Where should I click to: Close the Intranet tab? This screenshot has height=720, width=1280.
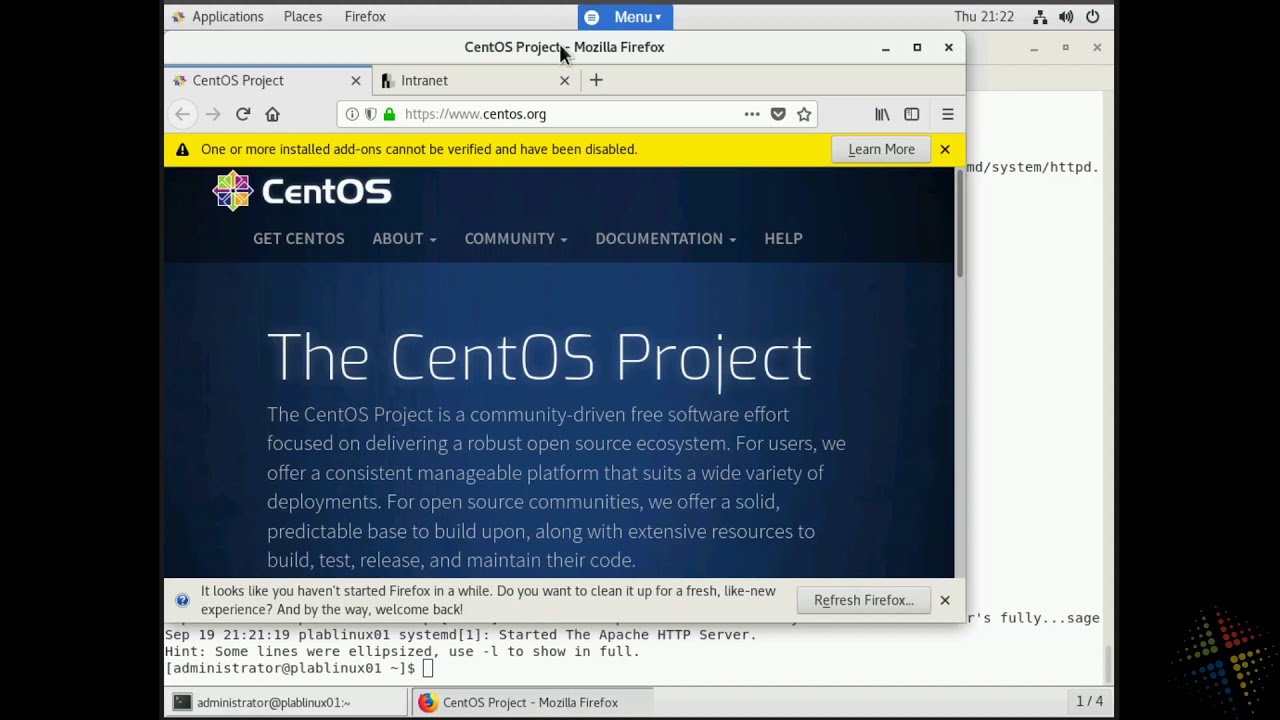564,80
